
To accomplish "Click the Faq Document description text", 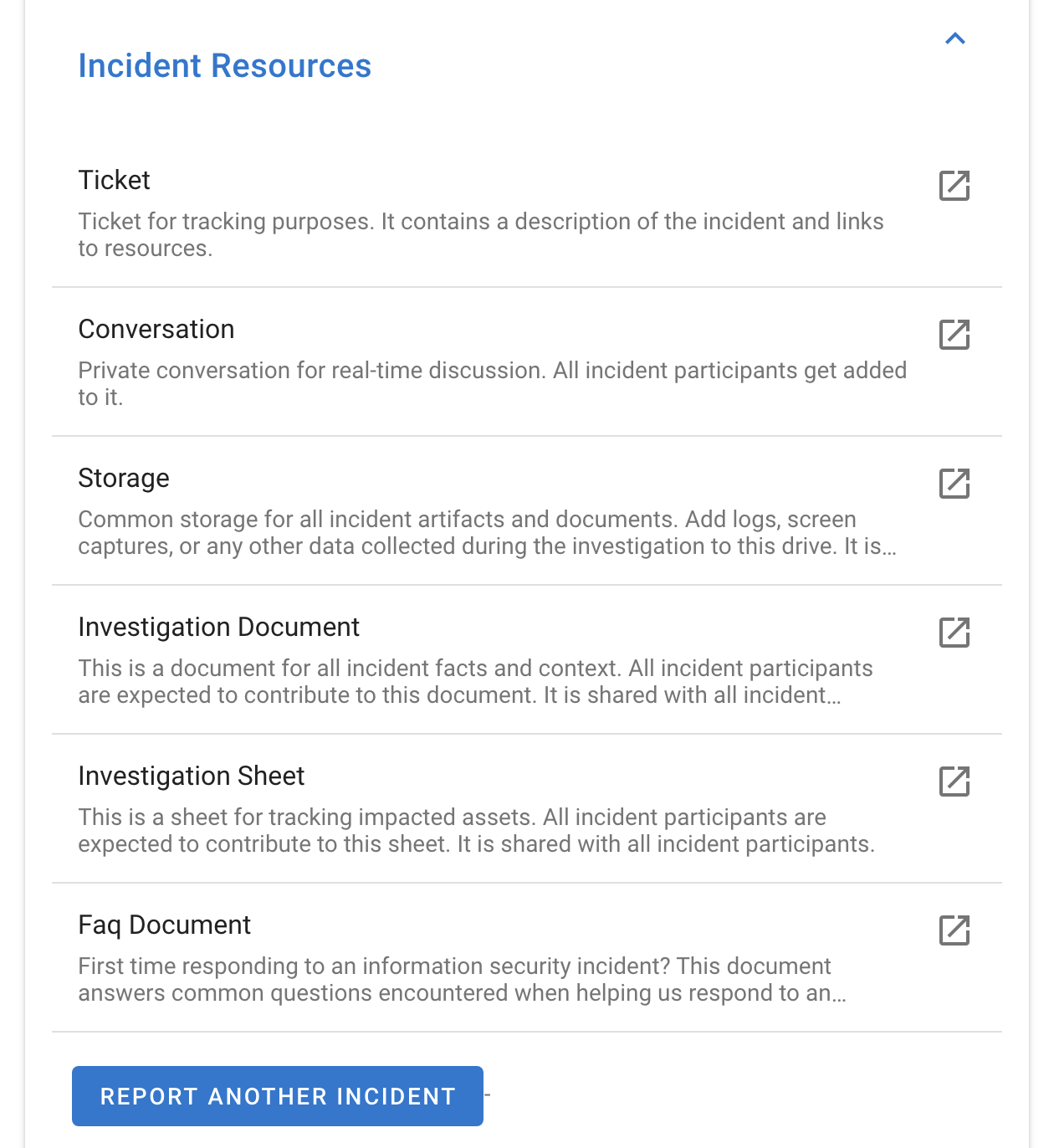I will point(463,980).
